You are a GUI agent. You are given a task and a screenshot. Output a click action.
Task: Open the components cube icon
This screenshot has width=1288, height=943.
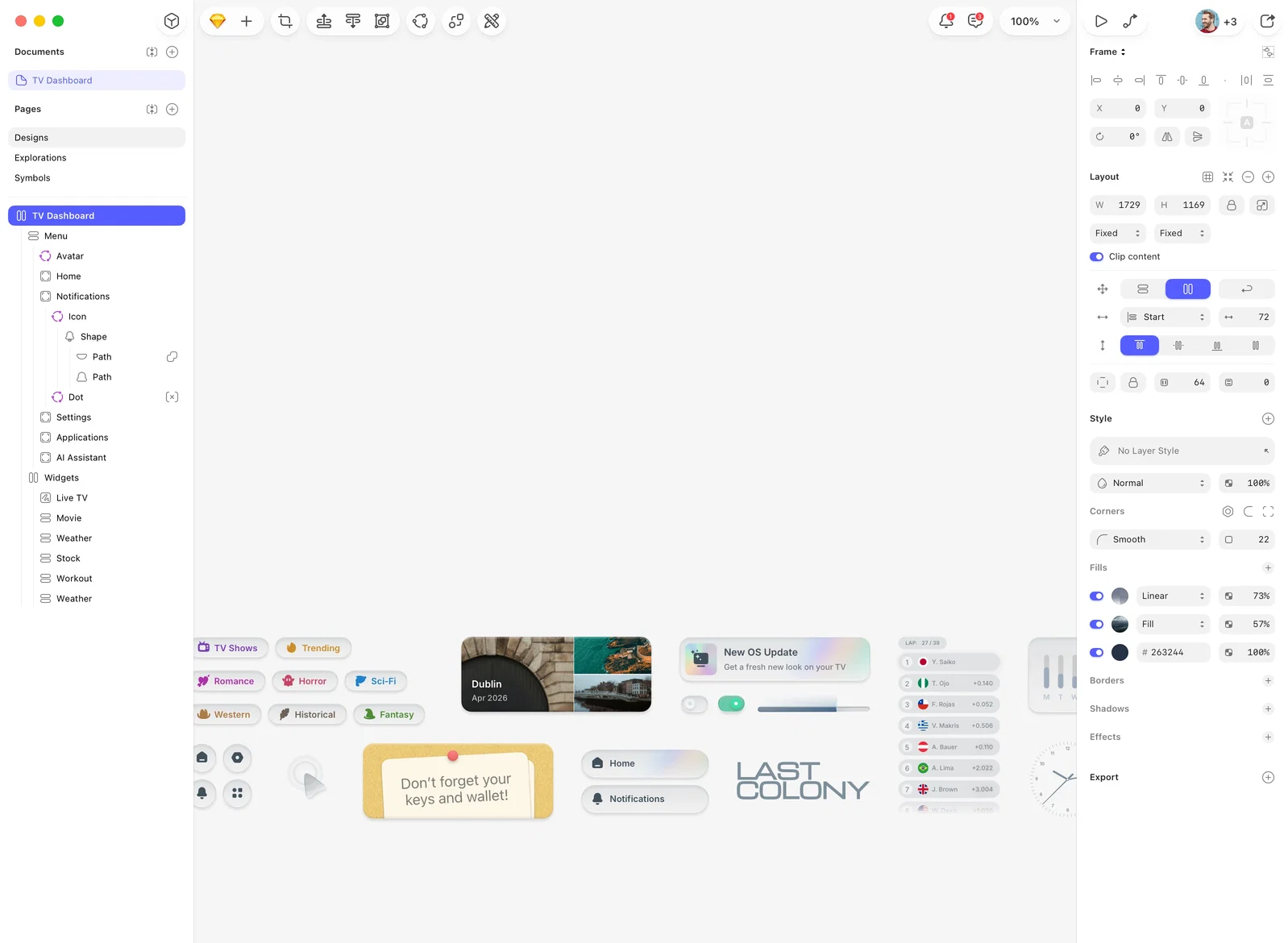coord(171,21)
